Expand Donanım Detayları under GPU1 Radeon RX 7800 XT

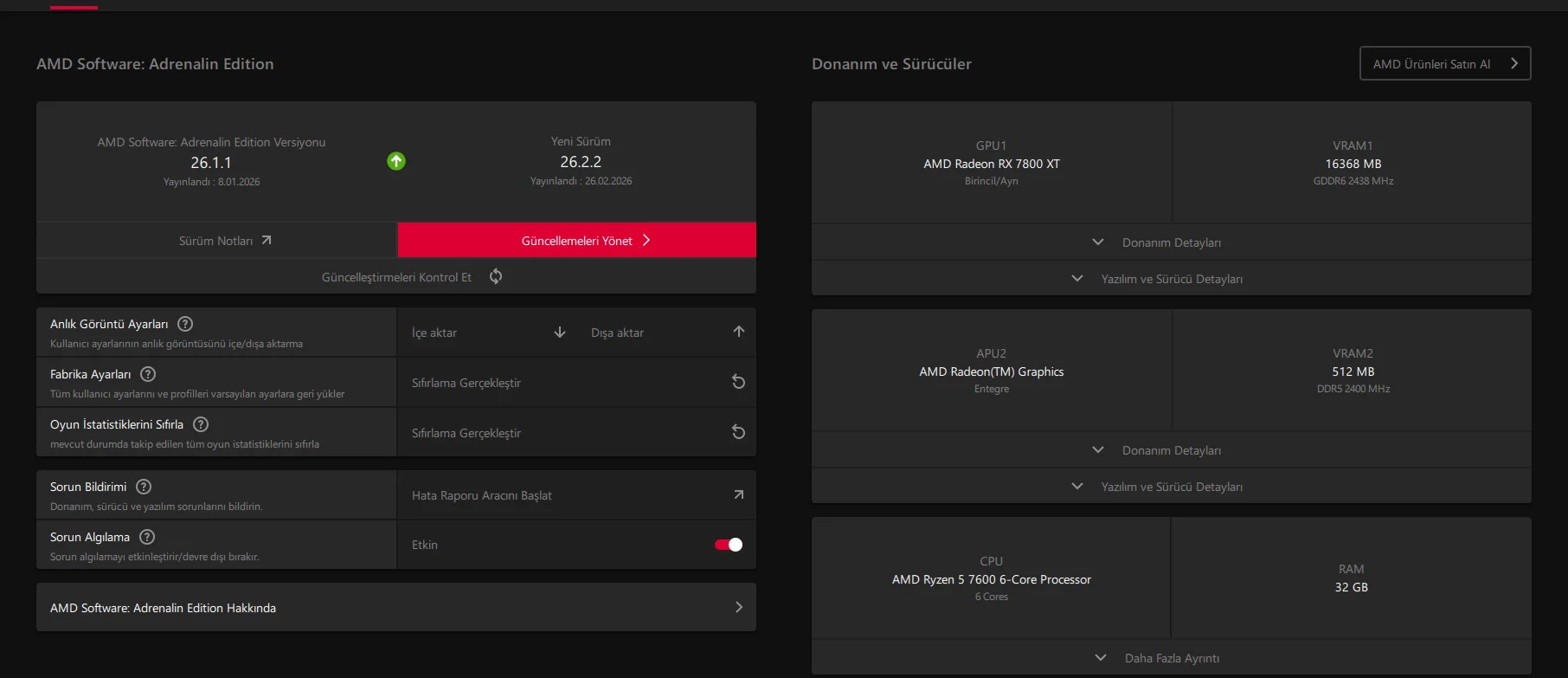1172,242
